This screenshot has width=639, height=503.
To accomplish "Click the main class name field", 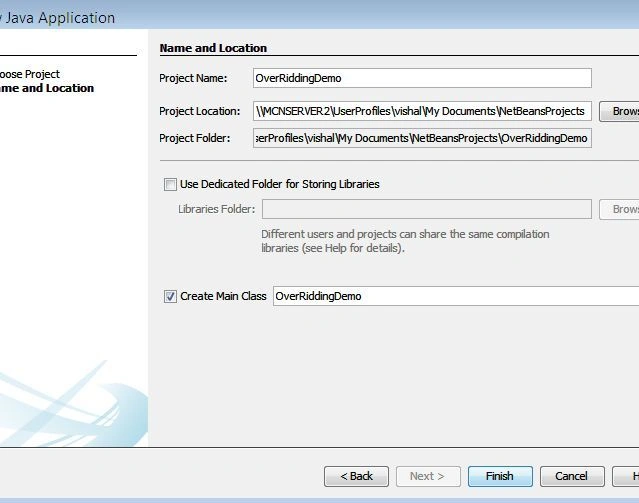I will coord(456,296).
